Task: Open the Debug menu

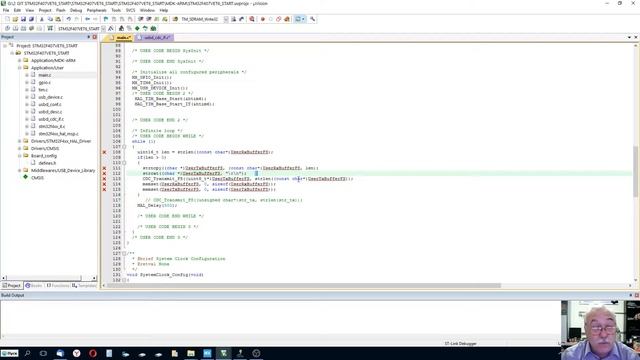Action: [76, 10]
